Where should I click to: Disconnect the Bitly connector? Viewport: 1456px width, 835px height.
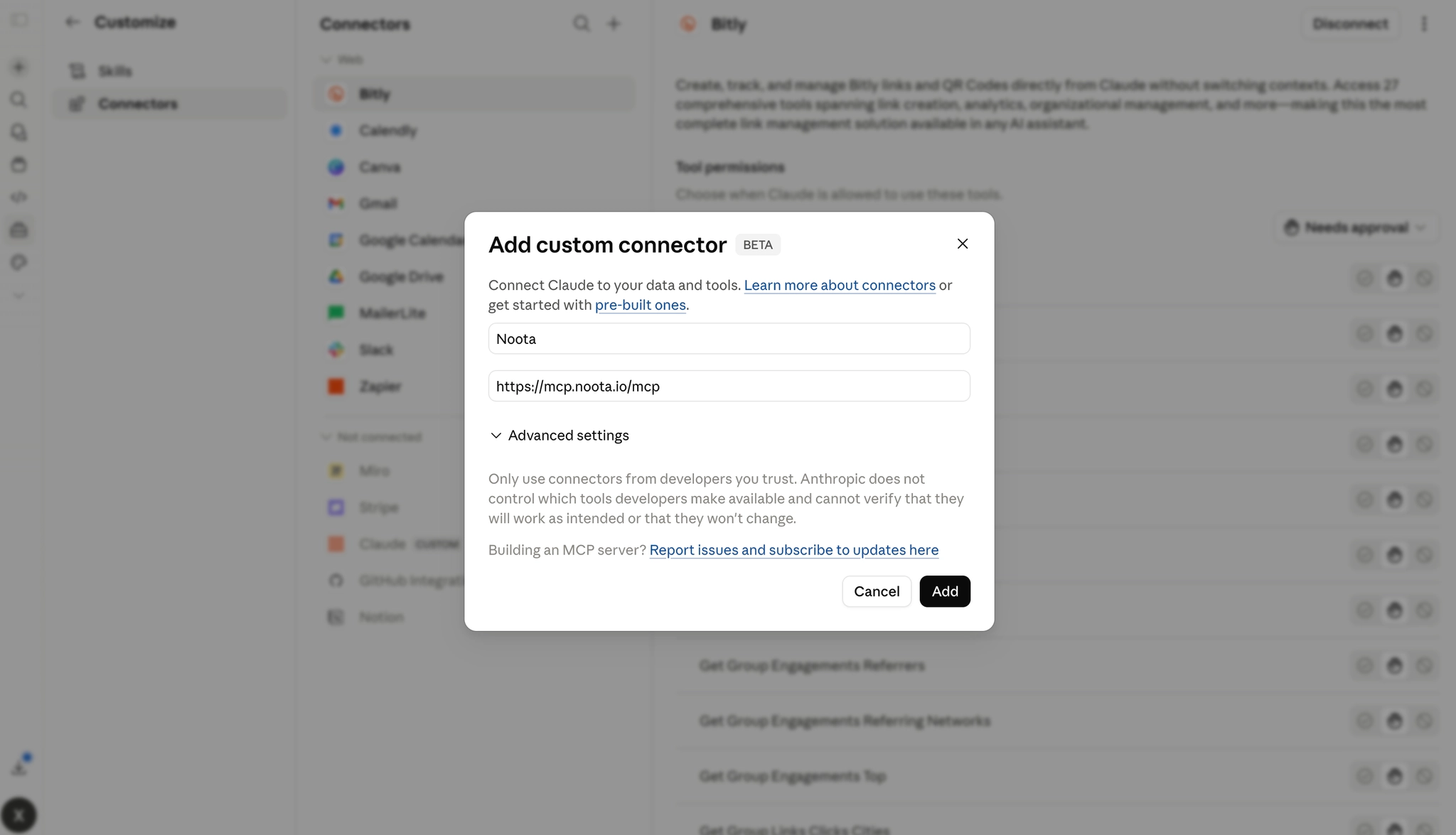[x=1350, y=23]
